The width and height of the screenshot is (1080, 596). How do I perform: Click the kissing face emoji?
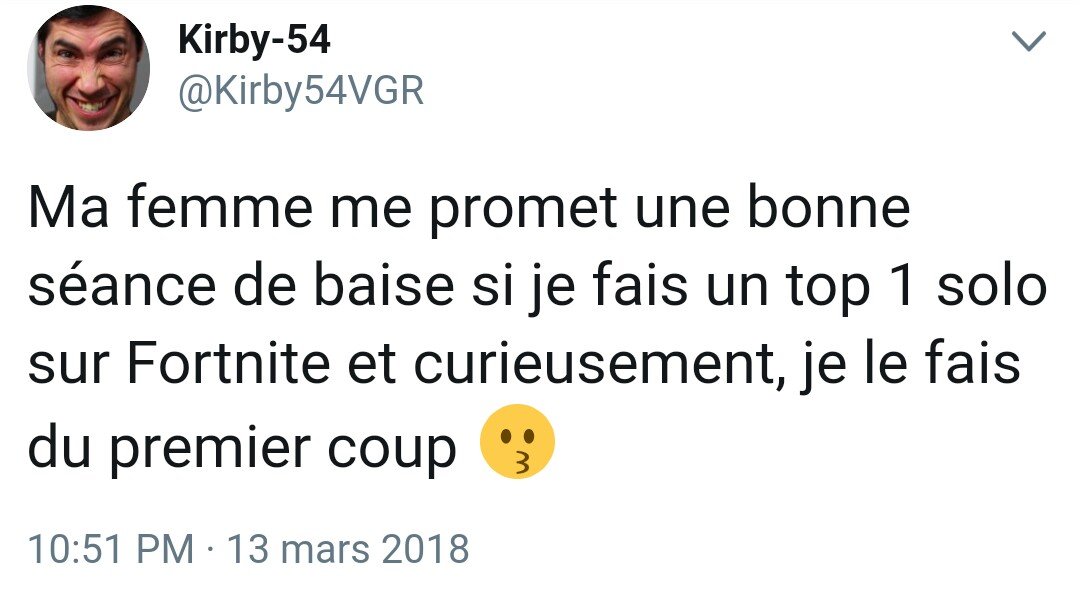(517, 441)
